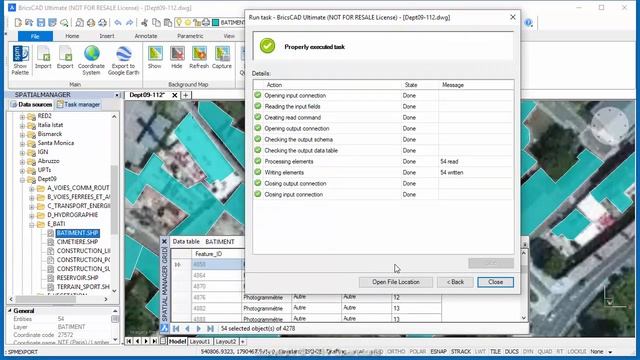Toggle STRACK in status bar

[x=461, y=351]
